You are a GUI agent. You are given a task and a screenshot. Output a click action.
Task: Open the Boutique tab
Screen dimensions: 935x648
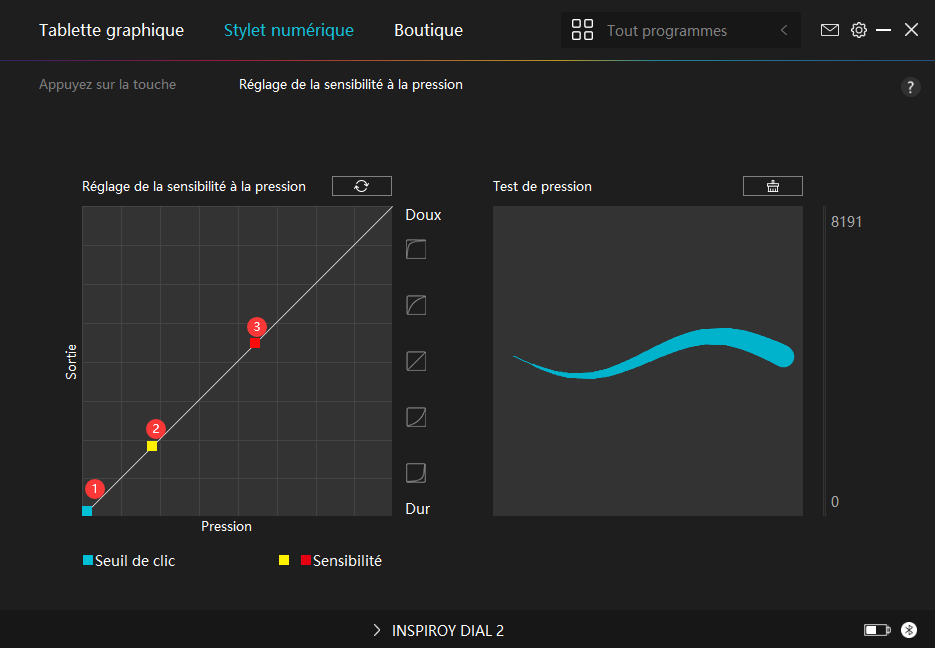(428, 30)
